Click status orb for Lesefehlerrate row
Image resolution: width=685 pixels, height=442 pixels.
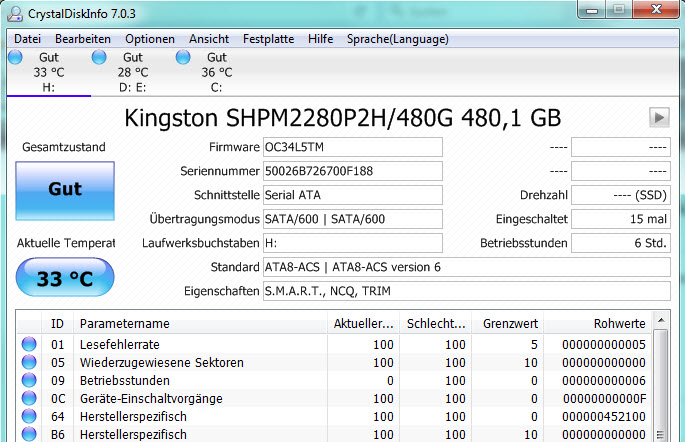click(29, 345)
